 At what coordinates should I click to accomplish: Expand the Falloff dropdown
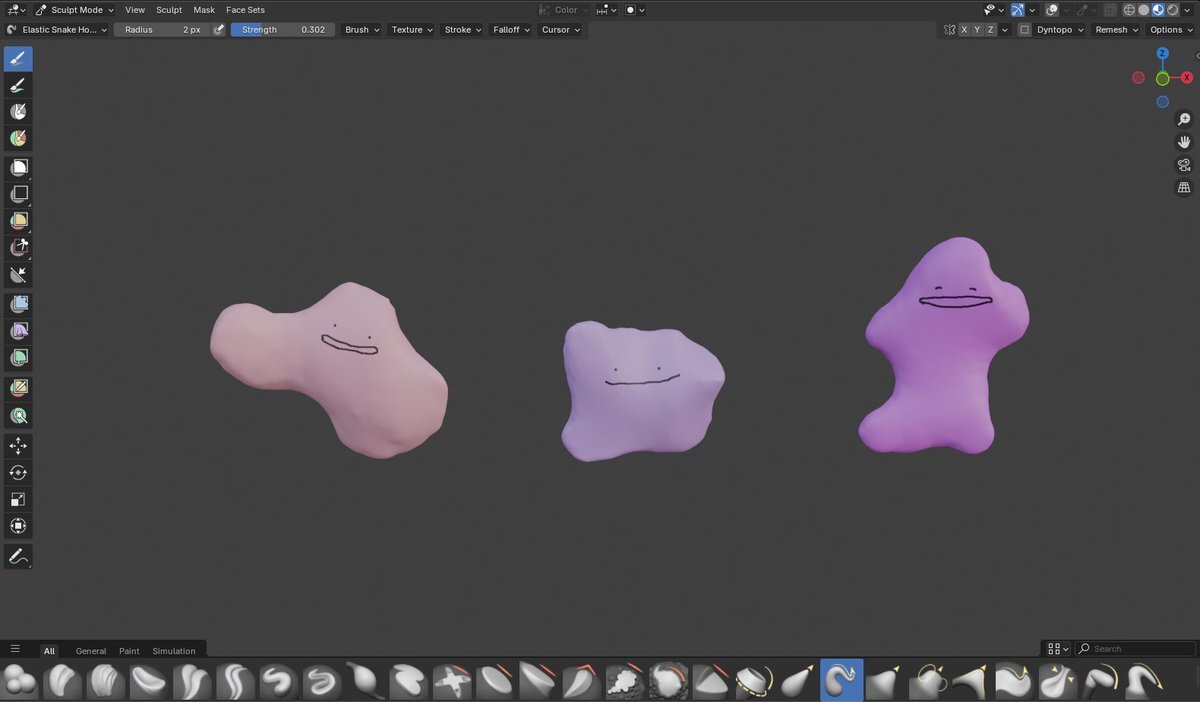[511, 30]
